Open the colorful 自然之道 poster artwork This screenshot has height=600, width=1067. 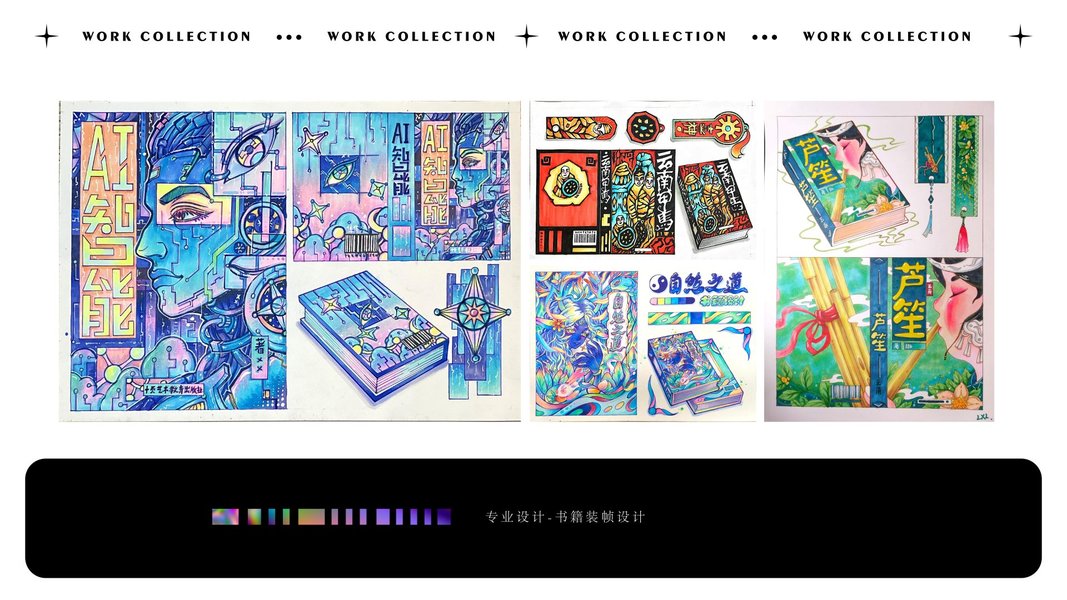pyautogui.click(x=586, y=344)
